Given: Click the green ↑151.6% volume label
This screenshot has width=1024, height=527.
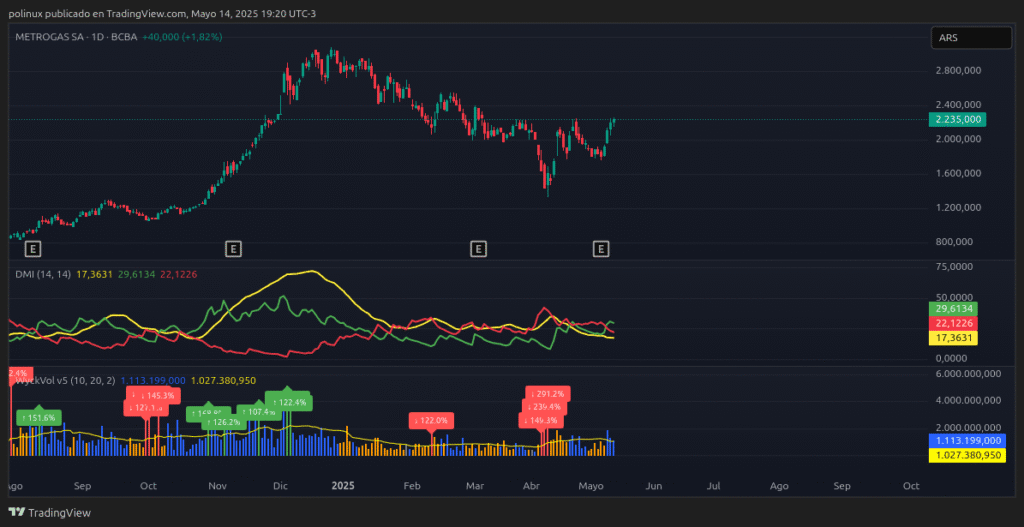Looking at the screenshot, I should click(39, 418).
